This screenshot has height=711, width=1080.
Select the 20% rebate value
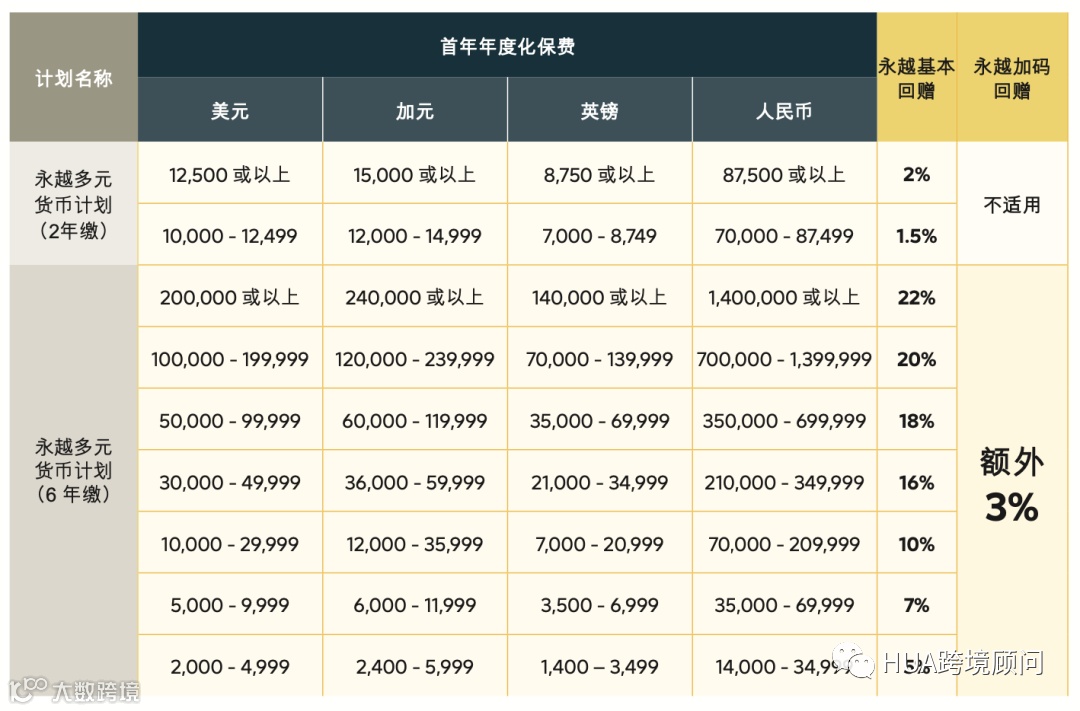(x=917, y=358)
